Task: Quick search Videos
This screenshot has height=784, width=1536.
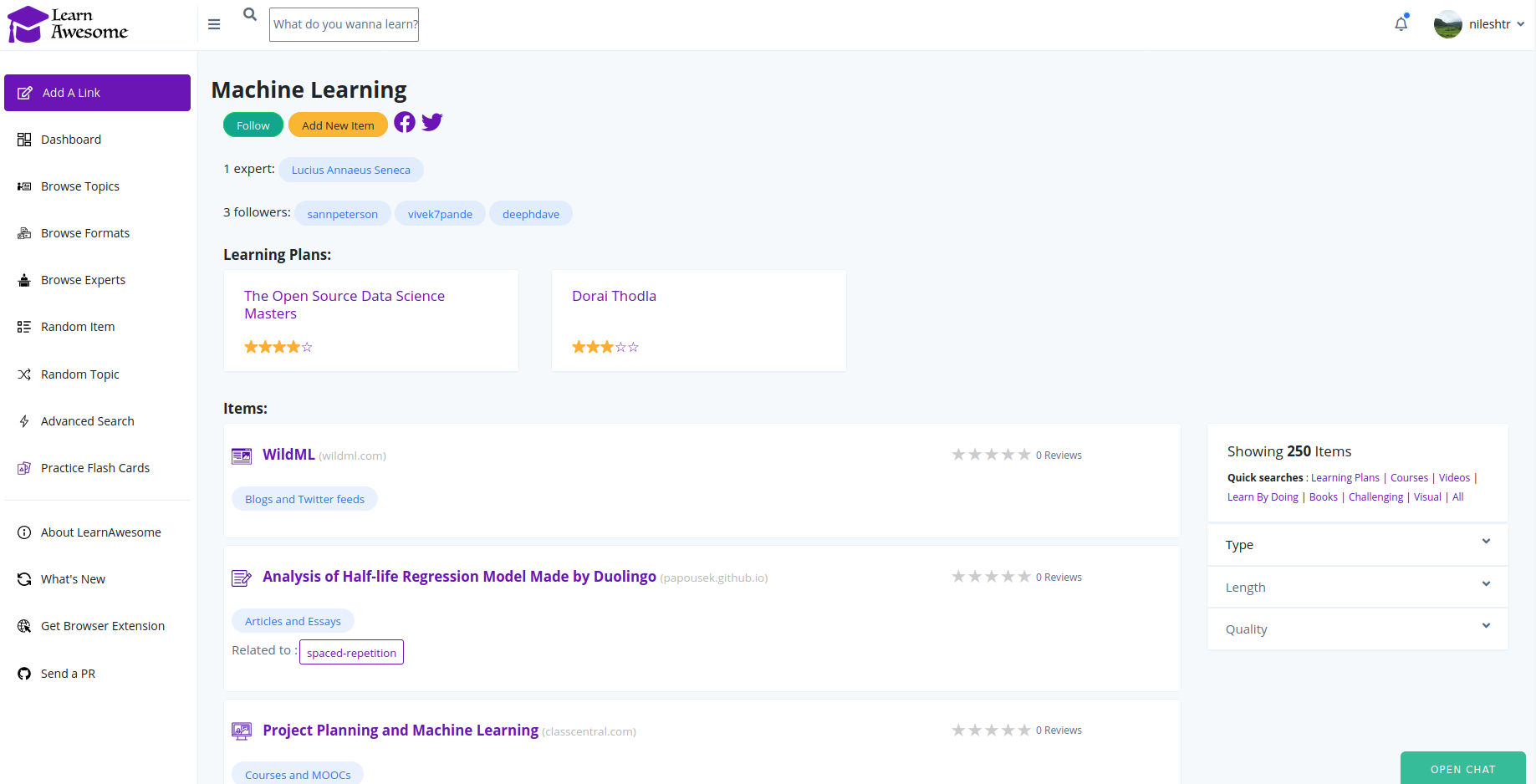Action: tap(1454, 478)
